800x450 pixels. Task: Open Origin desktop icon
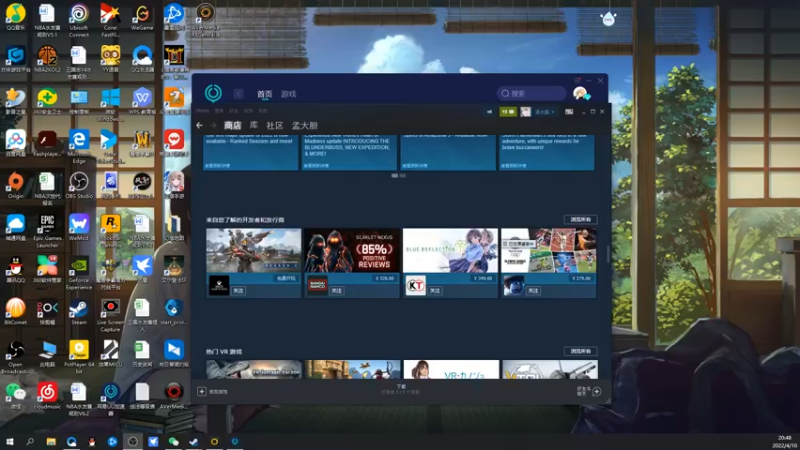pos(15,186)
